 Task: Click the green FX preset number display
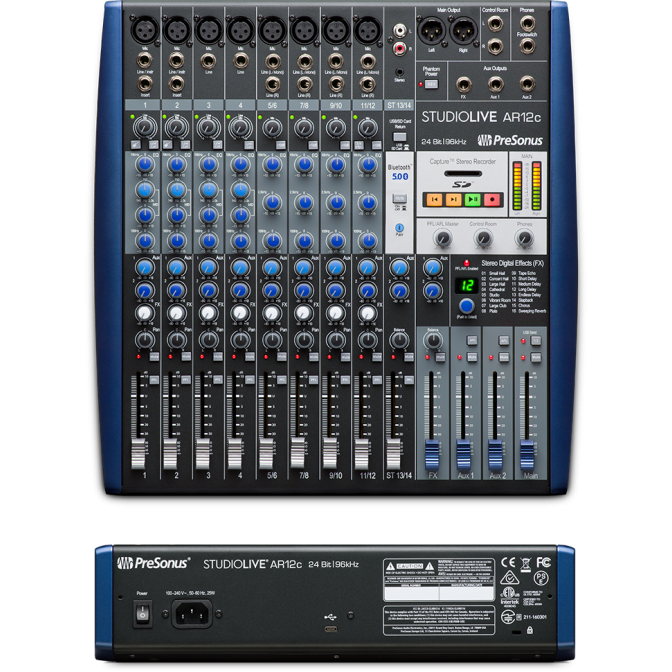[466, 285]
